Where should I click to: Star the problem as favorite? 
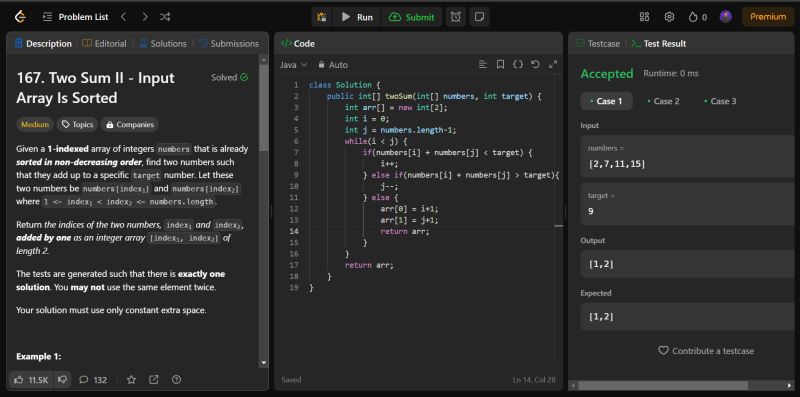[x=131, y=380]
